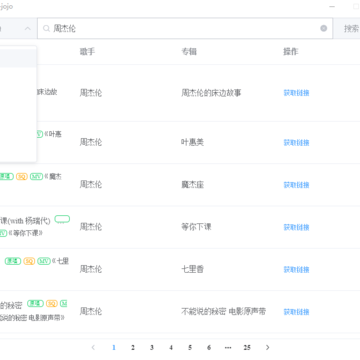
Task: Jump to page 4
Action: pos(171,348)
